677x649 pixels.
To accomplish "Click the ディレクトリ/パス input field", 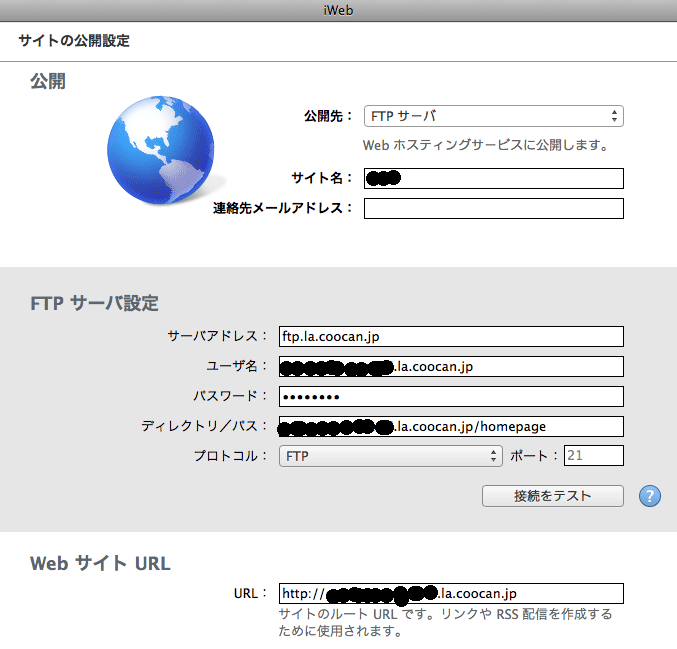I will click(x=451, y=427).
